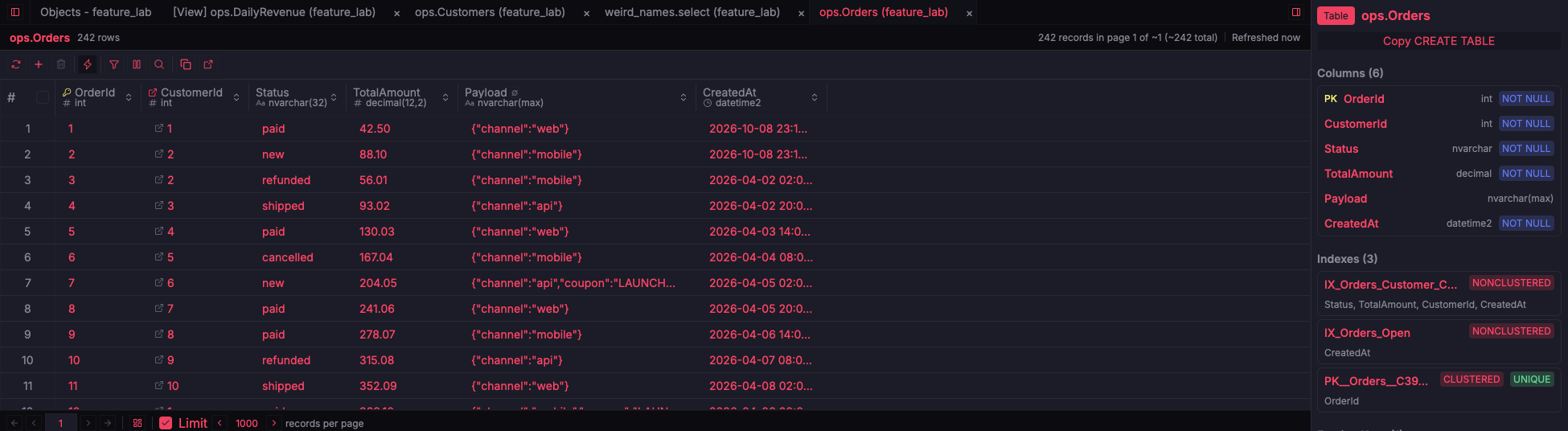Click the Refreshed now status text
The width and height of the screenshot is (1568, 431).
pyautogui.click(x=1266, y=38)
